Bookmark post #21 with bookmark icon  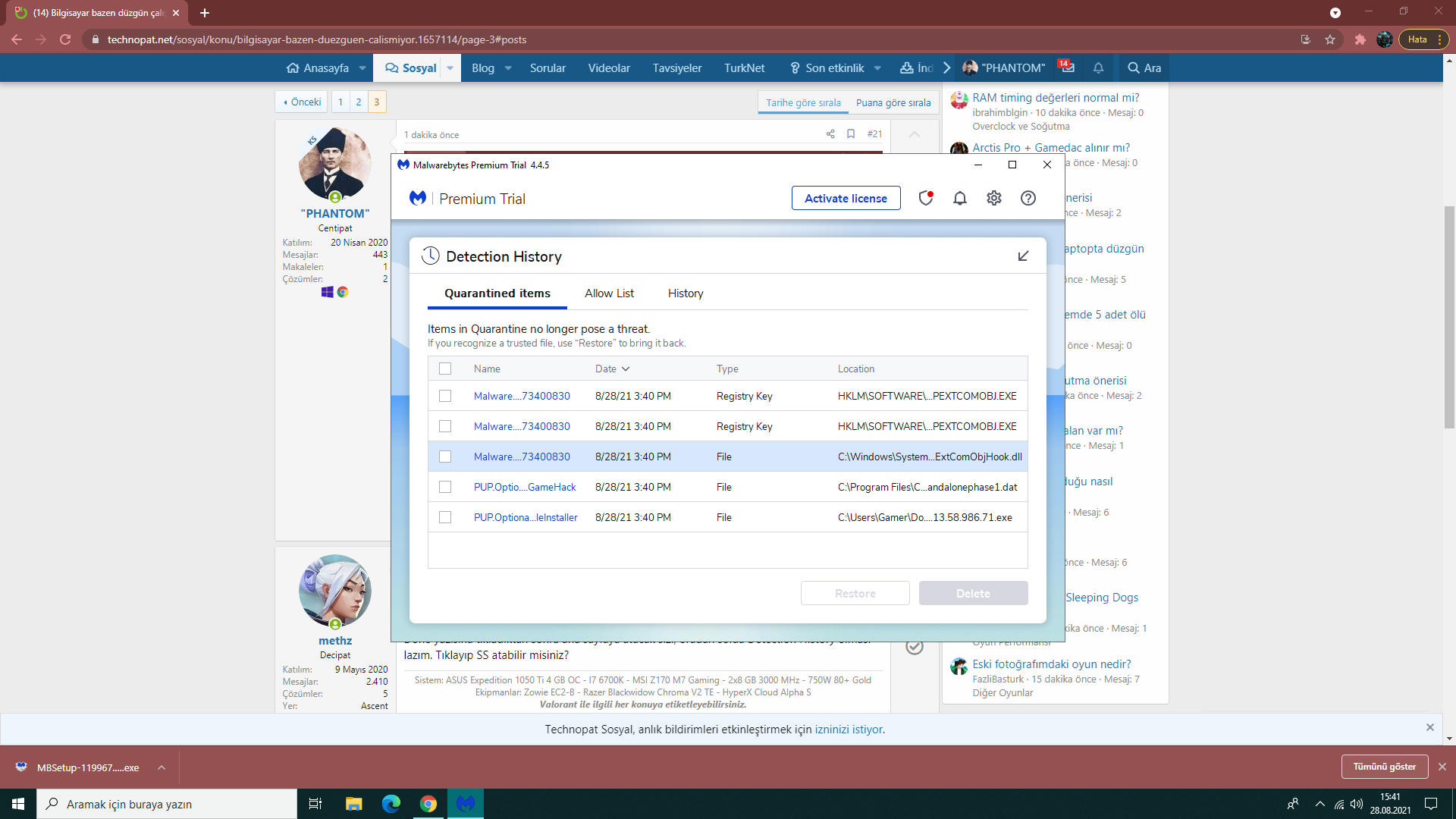tap(851, 134)
